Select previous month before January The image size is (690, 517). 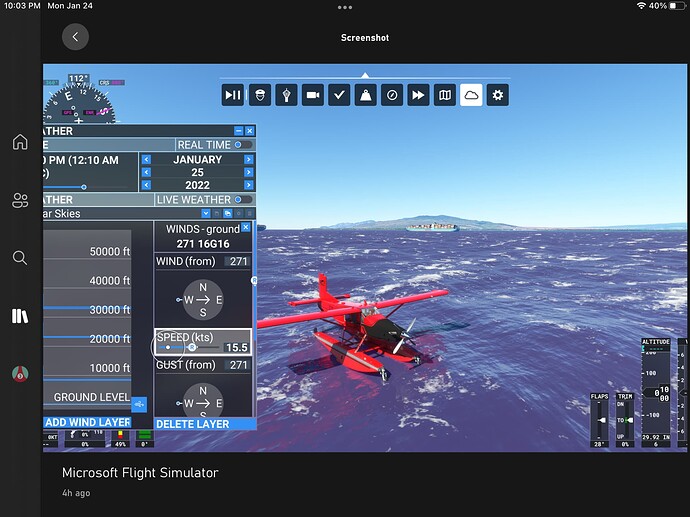(147, 159)
